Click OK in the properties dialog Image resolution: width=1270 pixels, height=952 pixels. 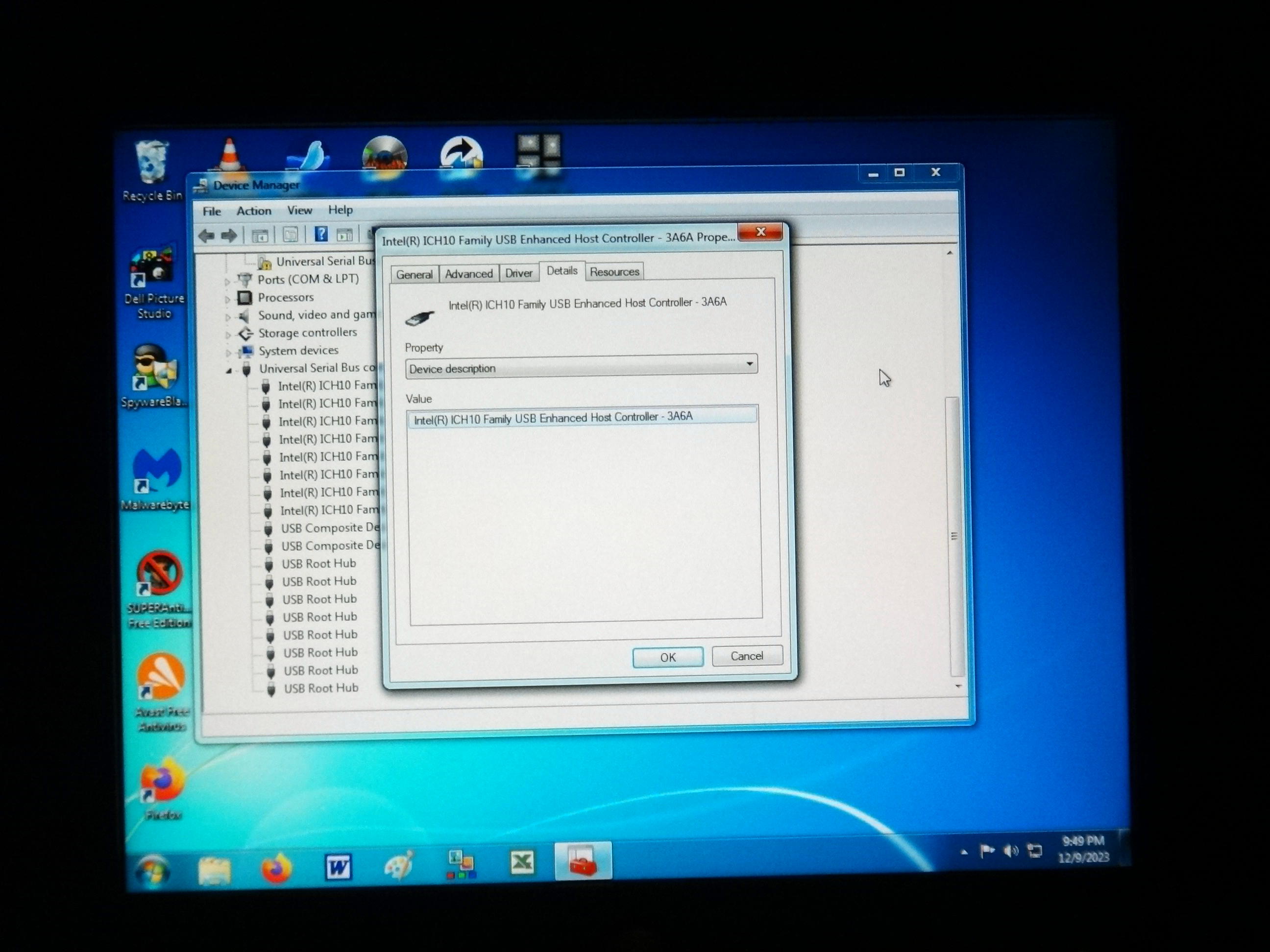click(x=668, y=657)
